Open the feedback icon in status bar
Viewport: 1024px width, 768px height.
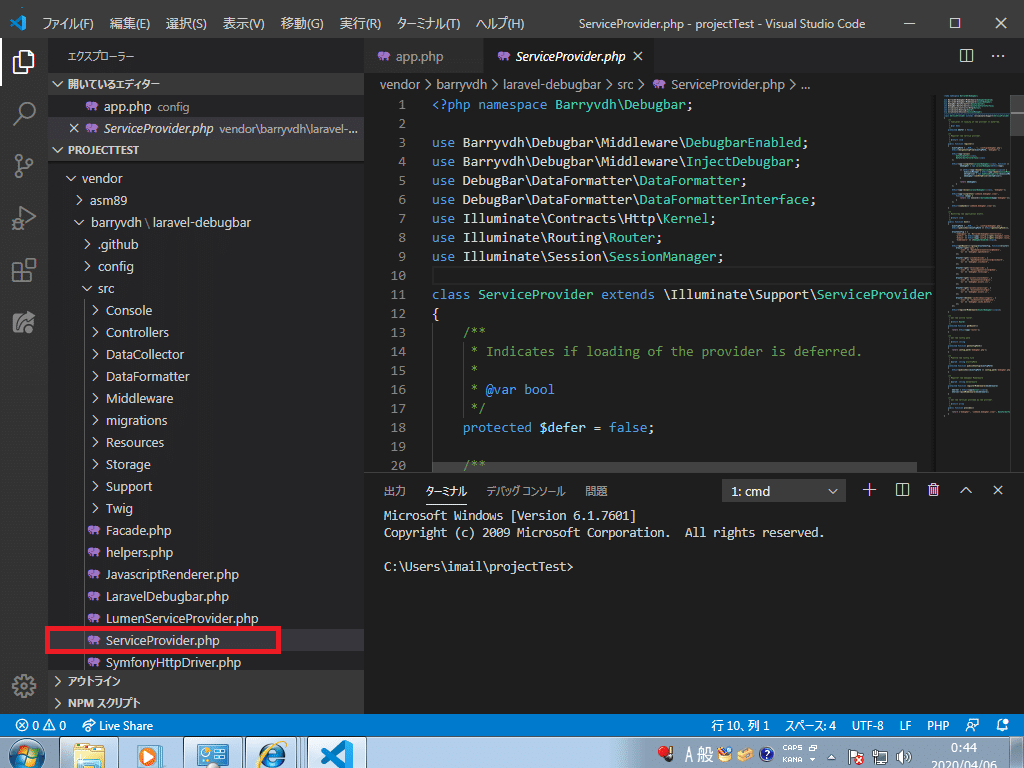pos(972,726)
